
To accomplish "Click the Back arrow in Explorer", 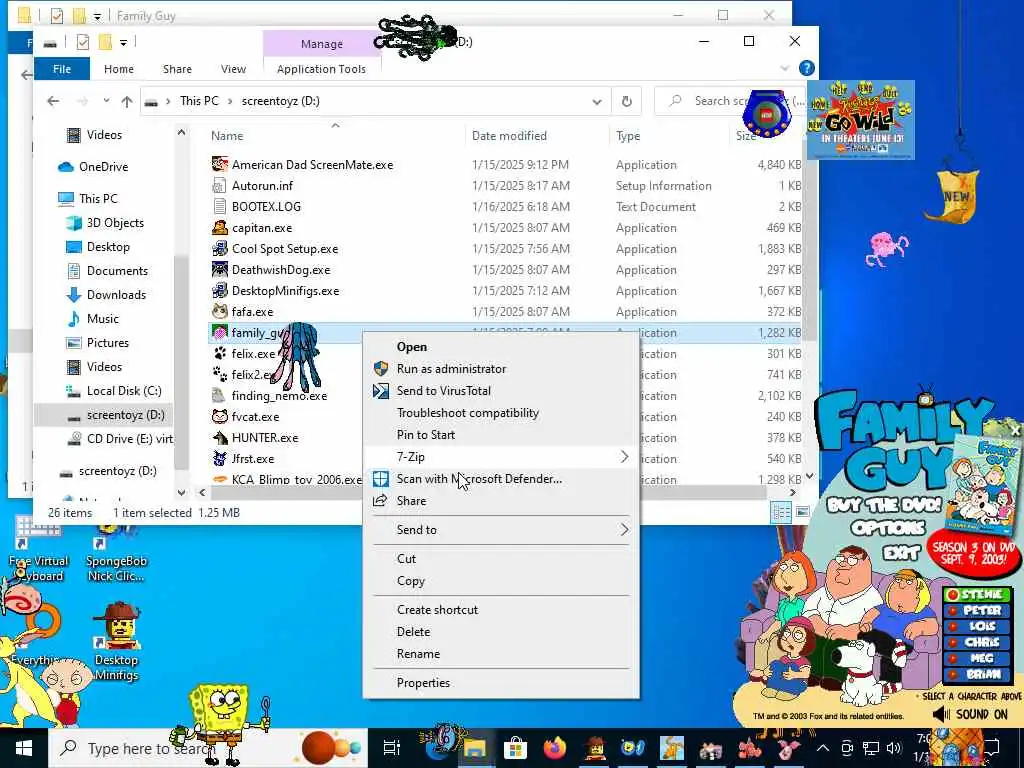I will 53,101.
